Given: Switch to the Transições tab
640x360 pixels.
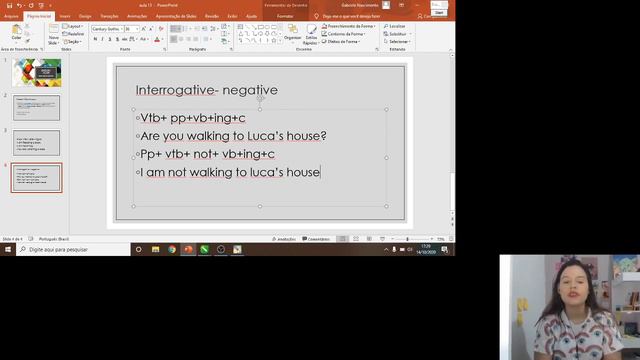Looking at the screenshot, I should pyautogui.click(x=109, y=16).
